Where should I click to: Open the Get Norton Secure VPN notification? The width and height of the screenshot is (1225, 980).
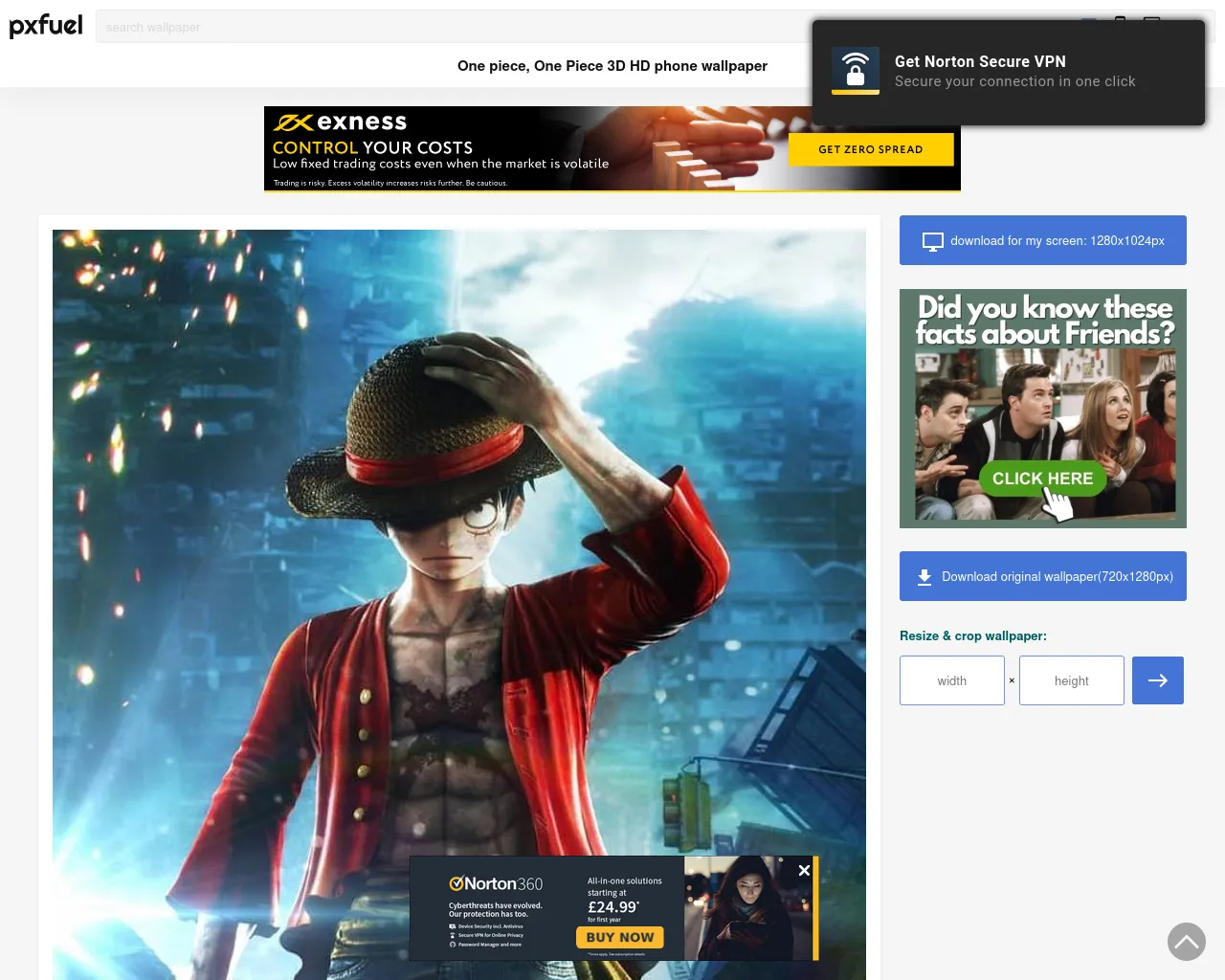coord(1014,72)
